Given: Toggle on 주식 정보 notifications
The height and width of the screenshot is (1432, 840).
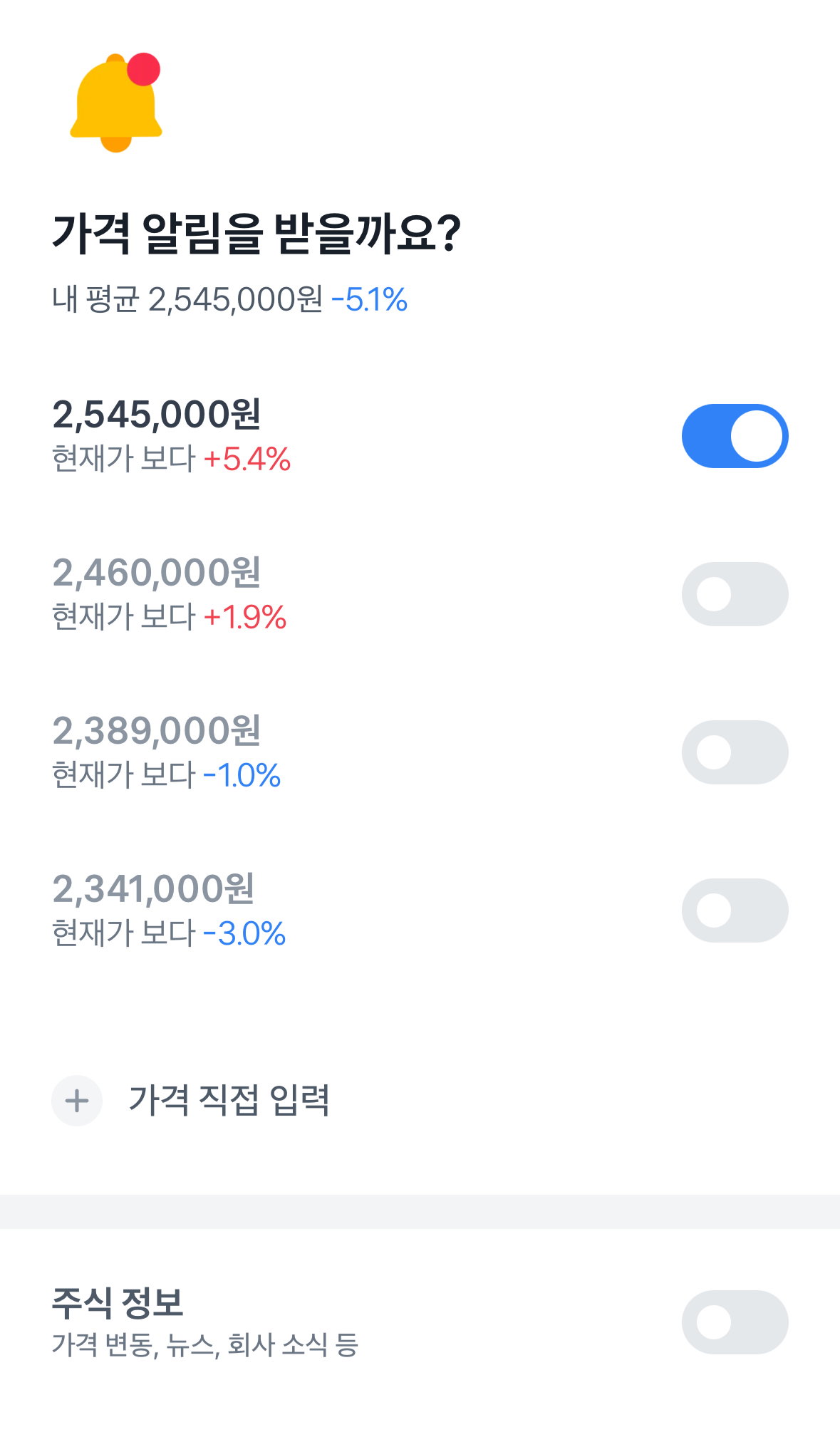Looking at the screenshot, I should pos(735,1322).
